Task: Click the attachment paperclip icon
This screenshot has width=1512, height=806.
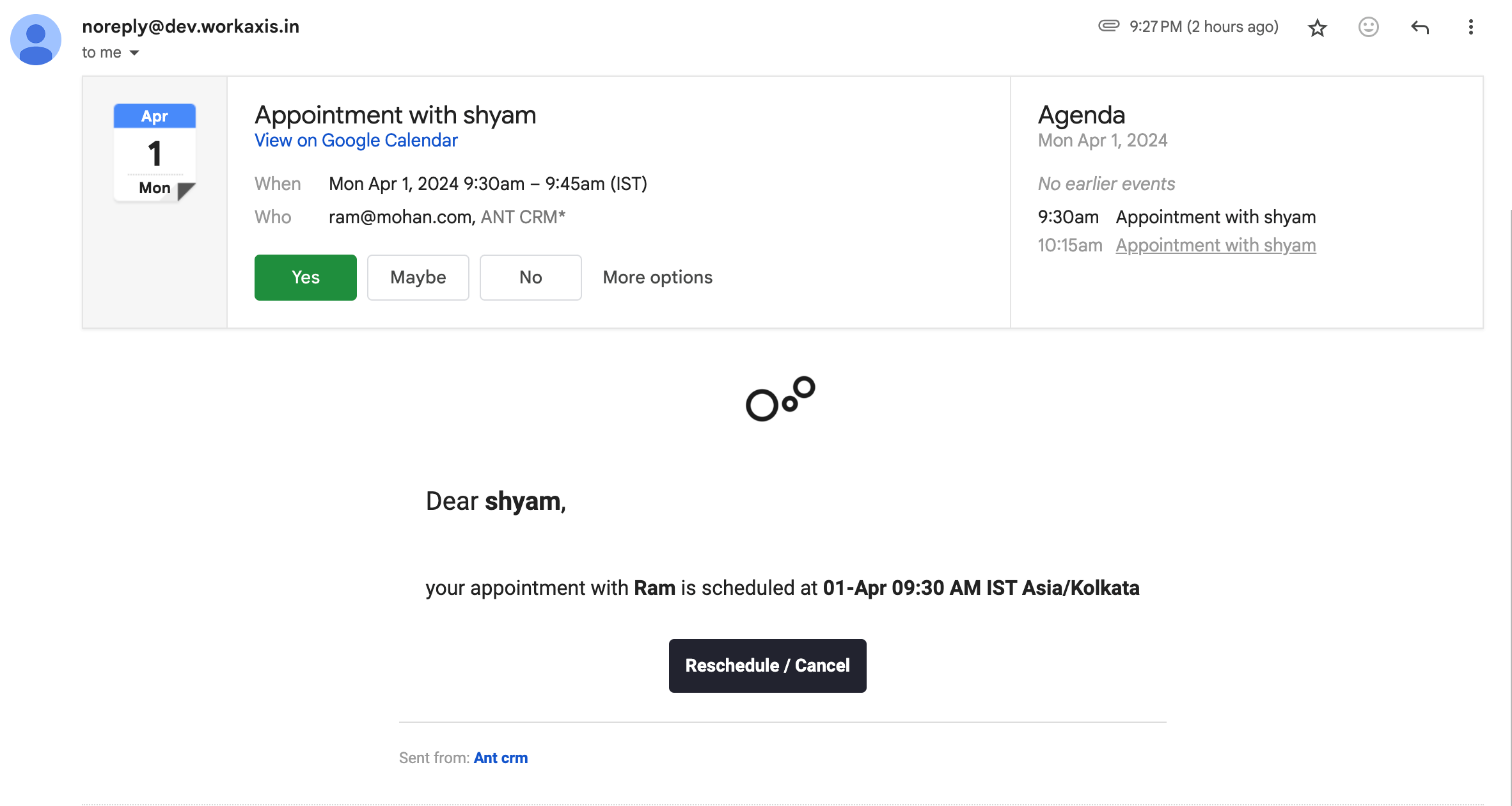Action: point(1108,26)
